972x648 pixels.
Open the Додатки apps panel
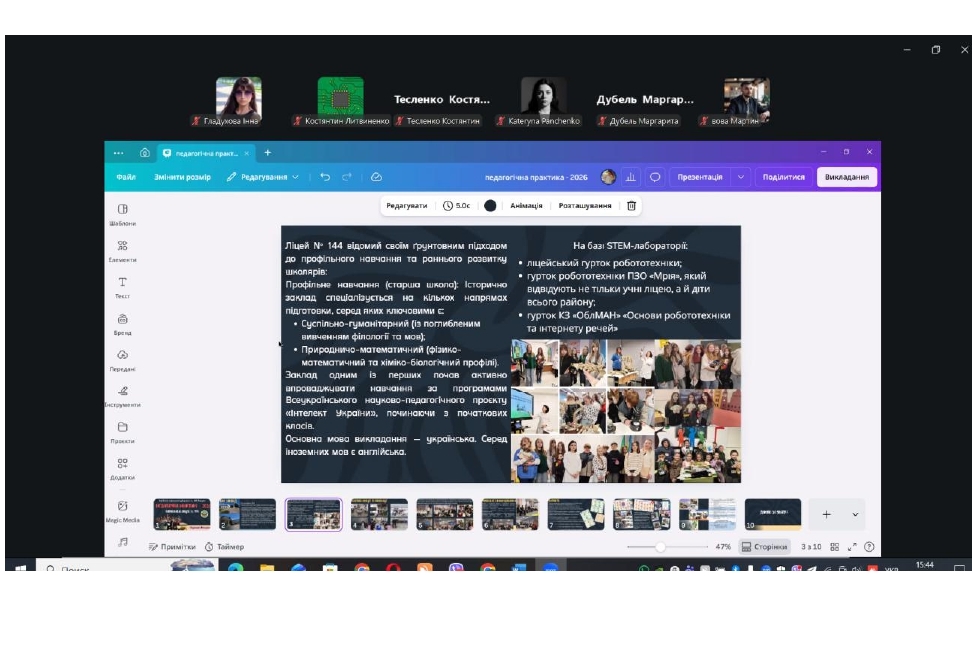coord(123,468)
